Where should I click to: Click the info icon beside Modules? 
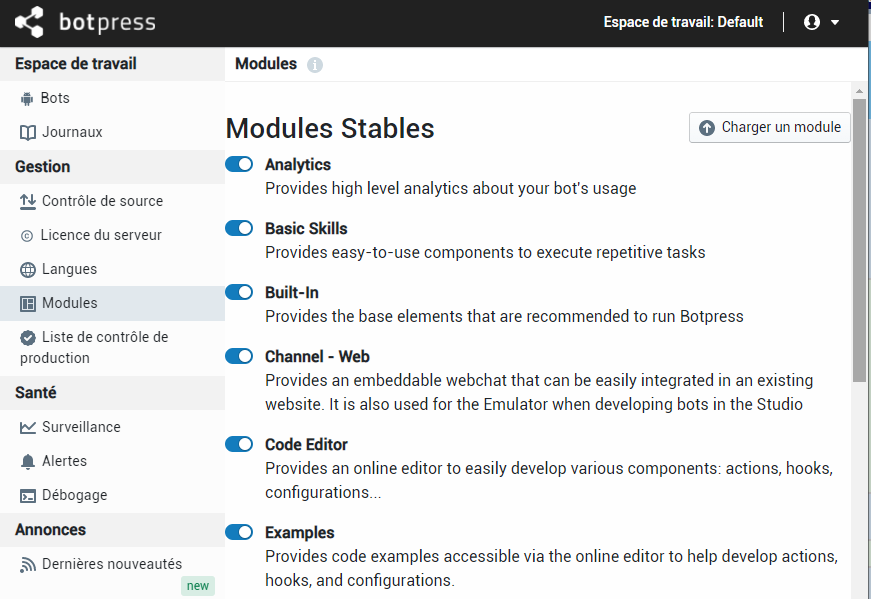tap(315, 65)
